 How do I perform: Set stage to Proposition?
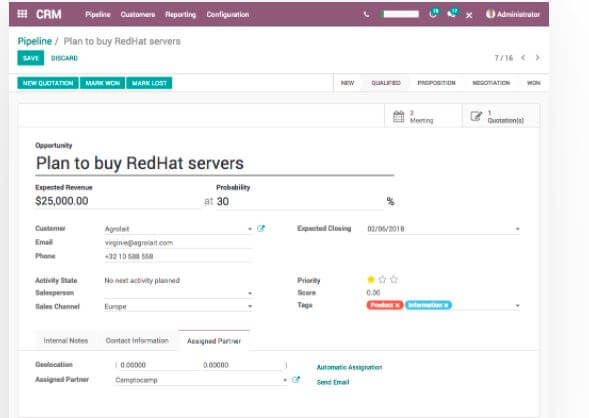436,83
